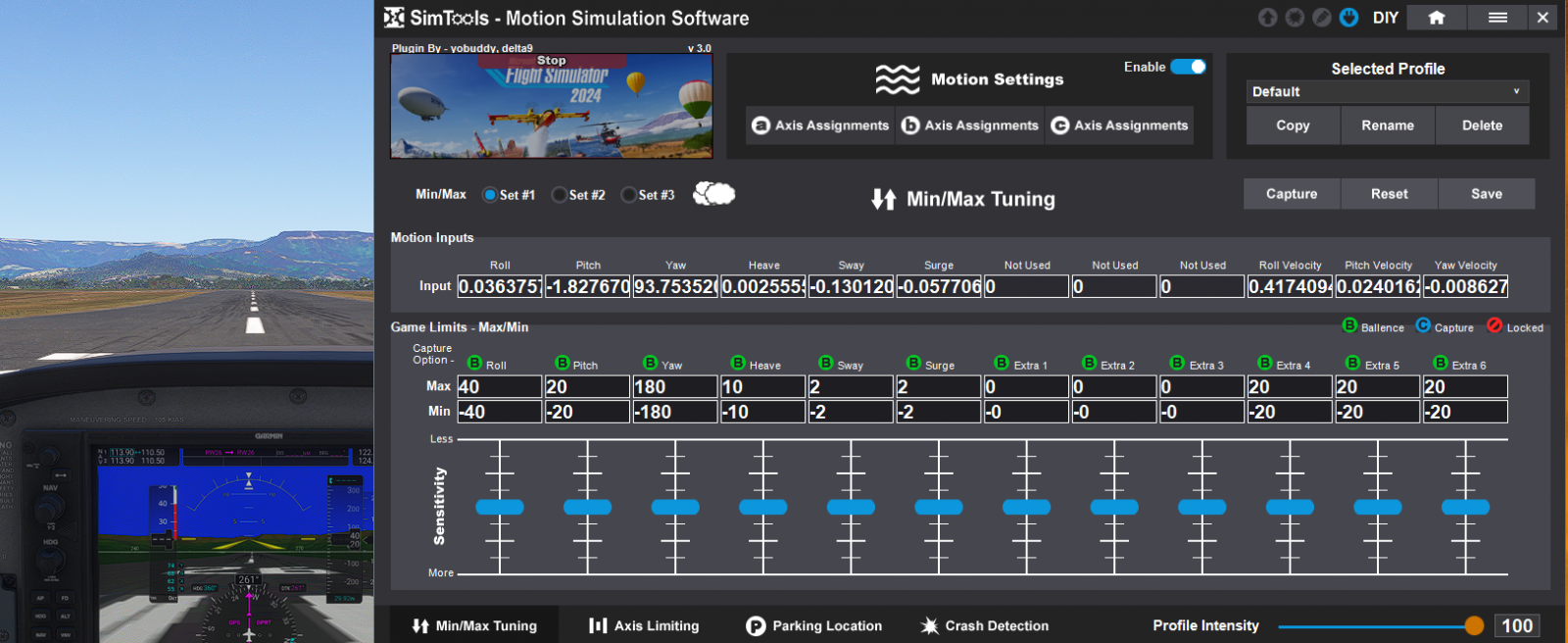Click the green B icon beside Extra 4
This screenshot has height=643, width=1568.
coord(1265,363)
